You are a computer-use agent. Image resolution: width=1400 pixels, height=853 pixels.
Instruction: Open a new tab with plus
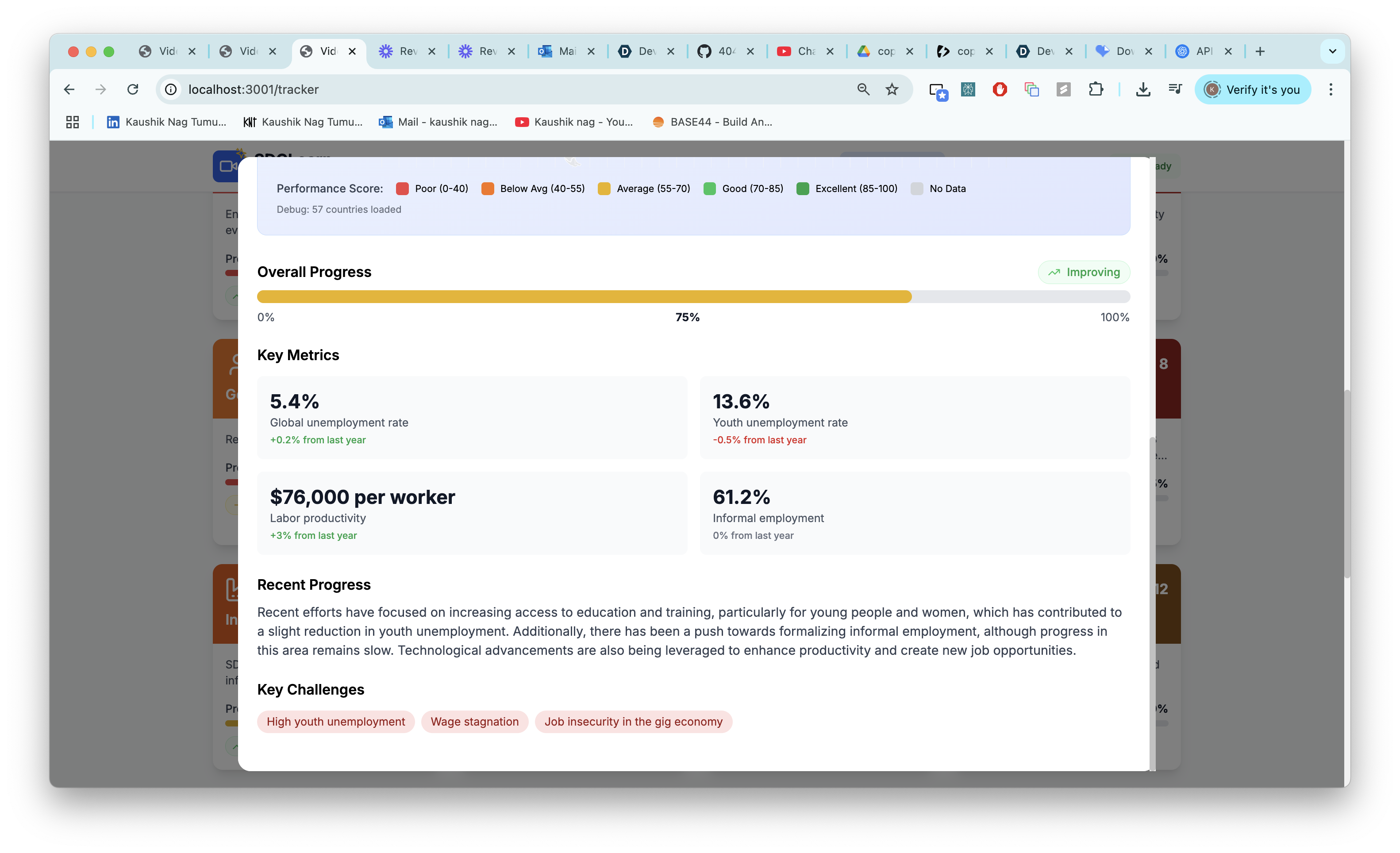(1260, 51)
